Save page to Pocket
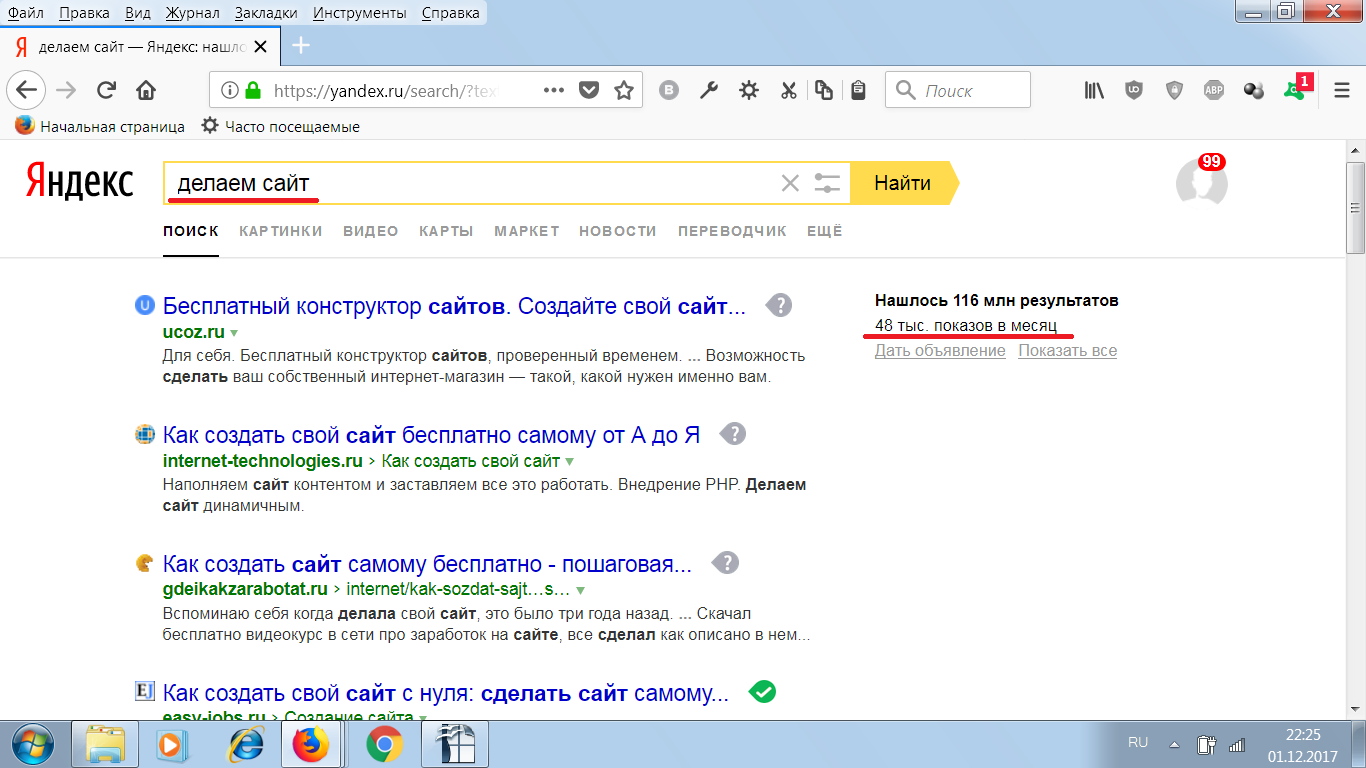Viewport: 1366px width, 768px height. tap(590, 90)
